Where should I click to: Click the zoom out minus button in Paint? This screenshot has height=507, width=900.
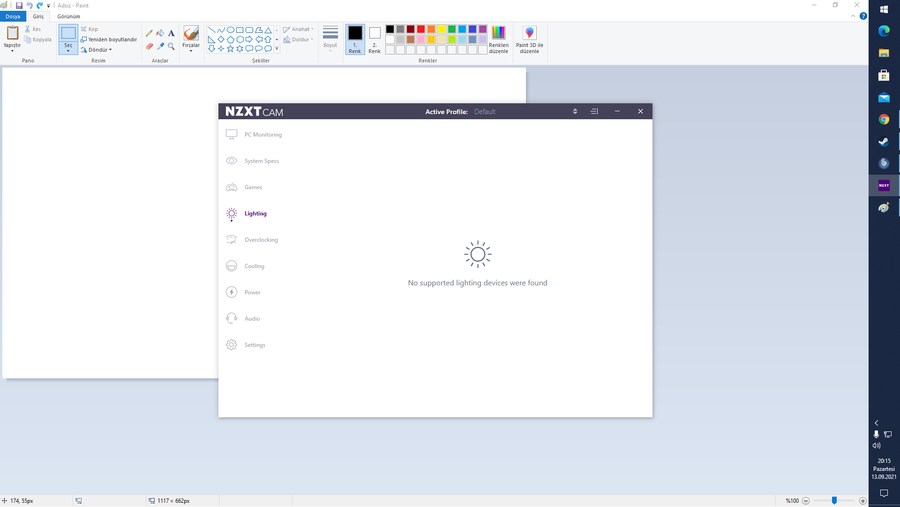click(x=806, y=501)
